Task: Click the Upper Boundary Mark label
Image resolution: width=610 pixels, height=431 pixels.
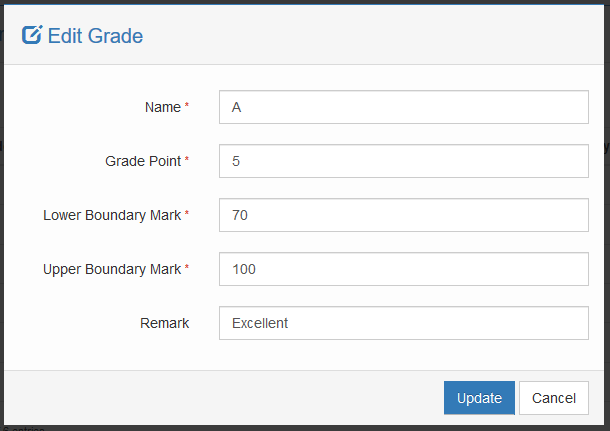Action: [112, 269]
